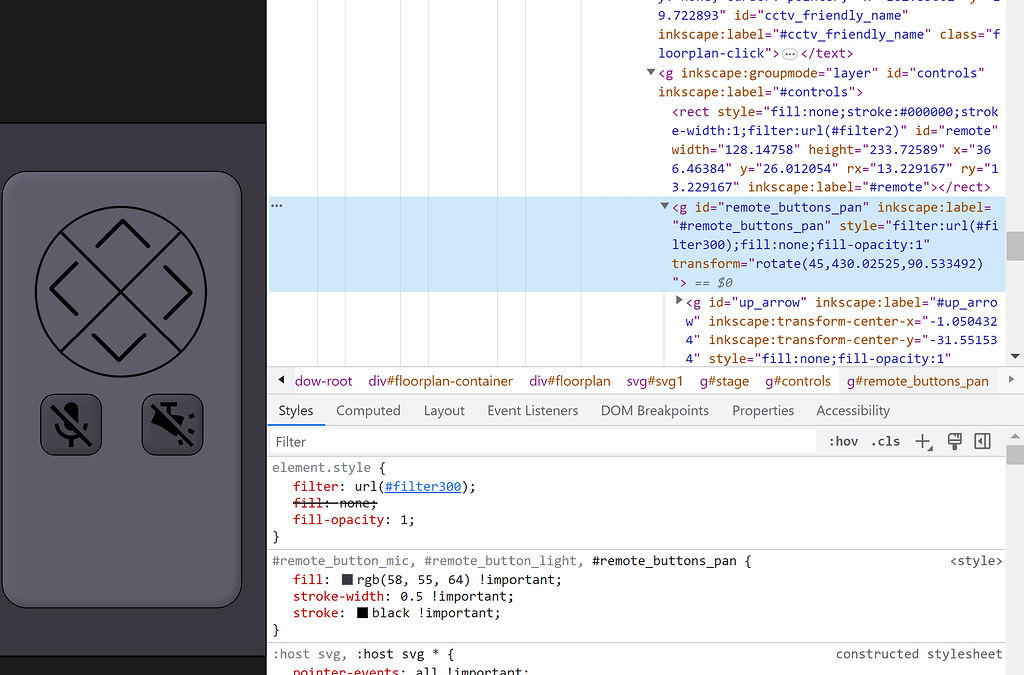
Task: Follow the #filter300 link
Action: click(423, 487)
